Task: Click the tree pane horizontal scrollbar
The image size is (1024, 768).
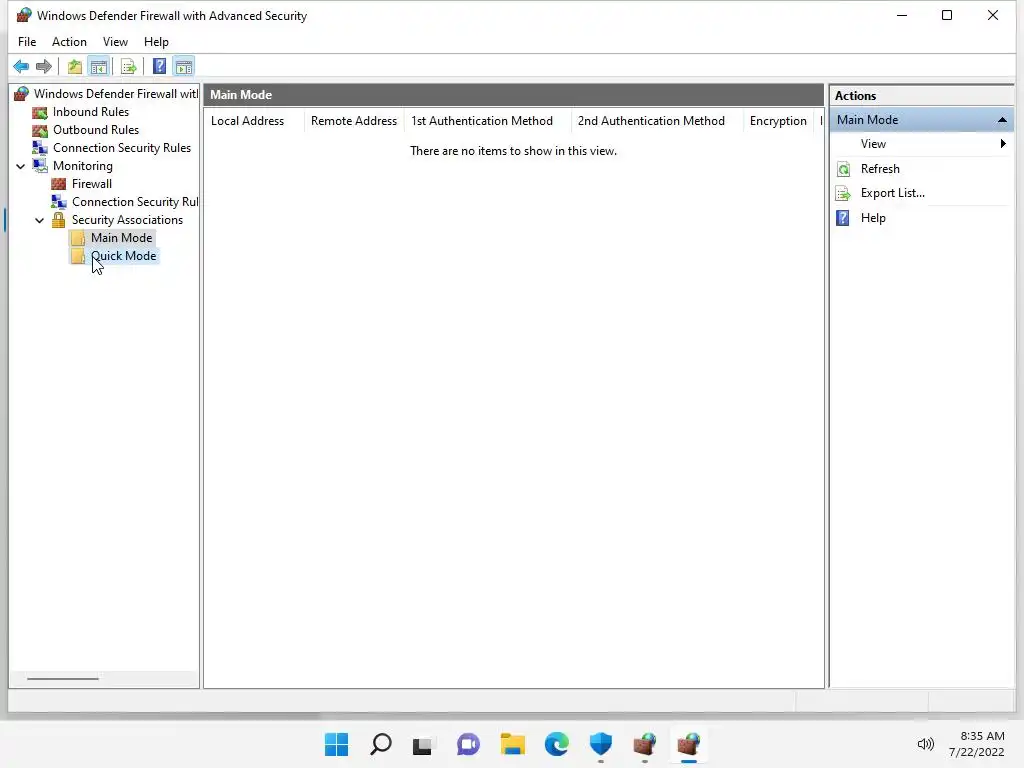Action: tap(63, 679)
